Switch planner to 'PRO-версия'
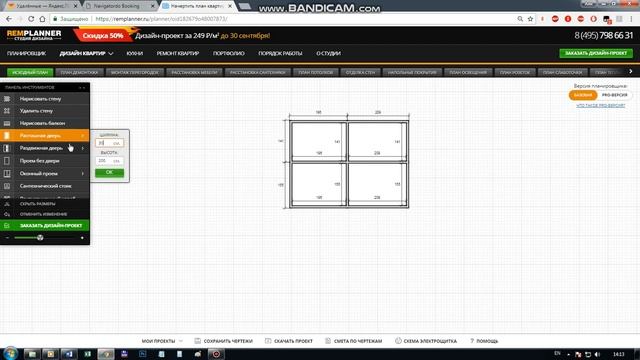 (614, 95)
